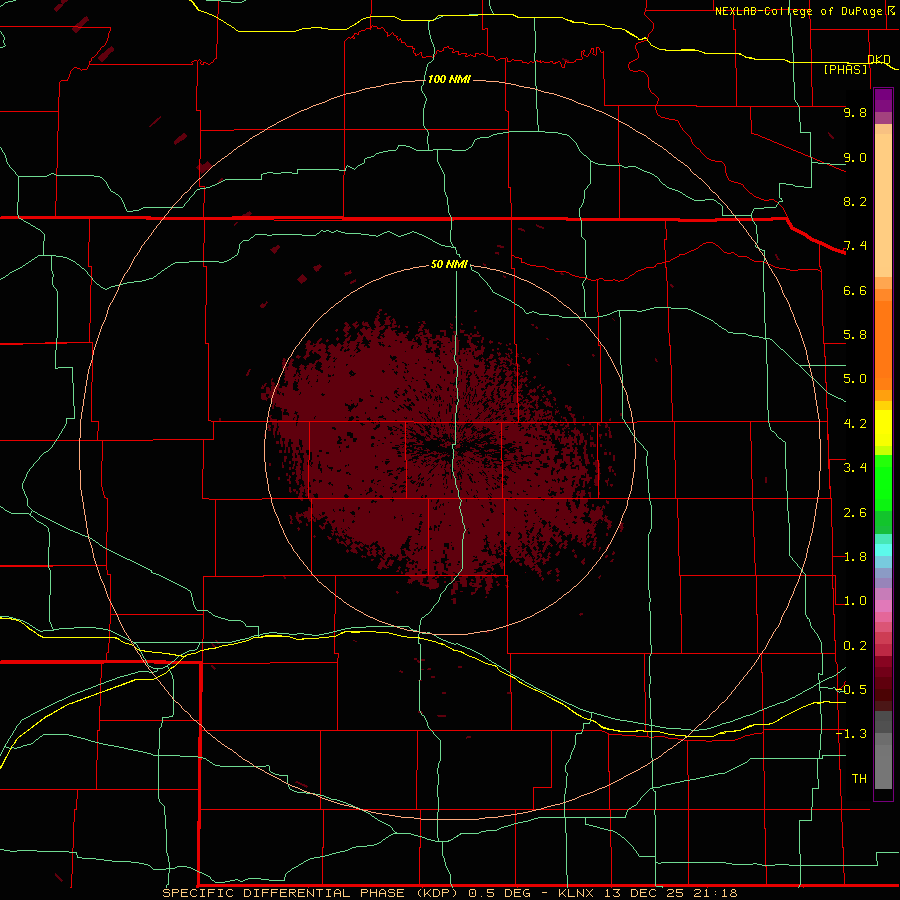The height and width of the screenshot is (900, 900).
Task: Click the 5.0 color scale value
Action: [855, 379]
